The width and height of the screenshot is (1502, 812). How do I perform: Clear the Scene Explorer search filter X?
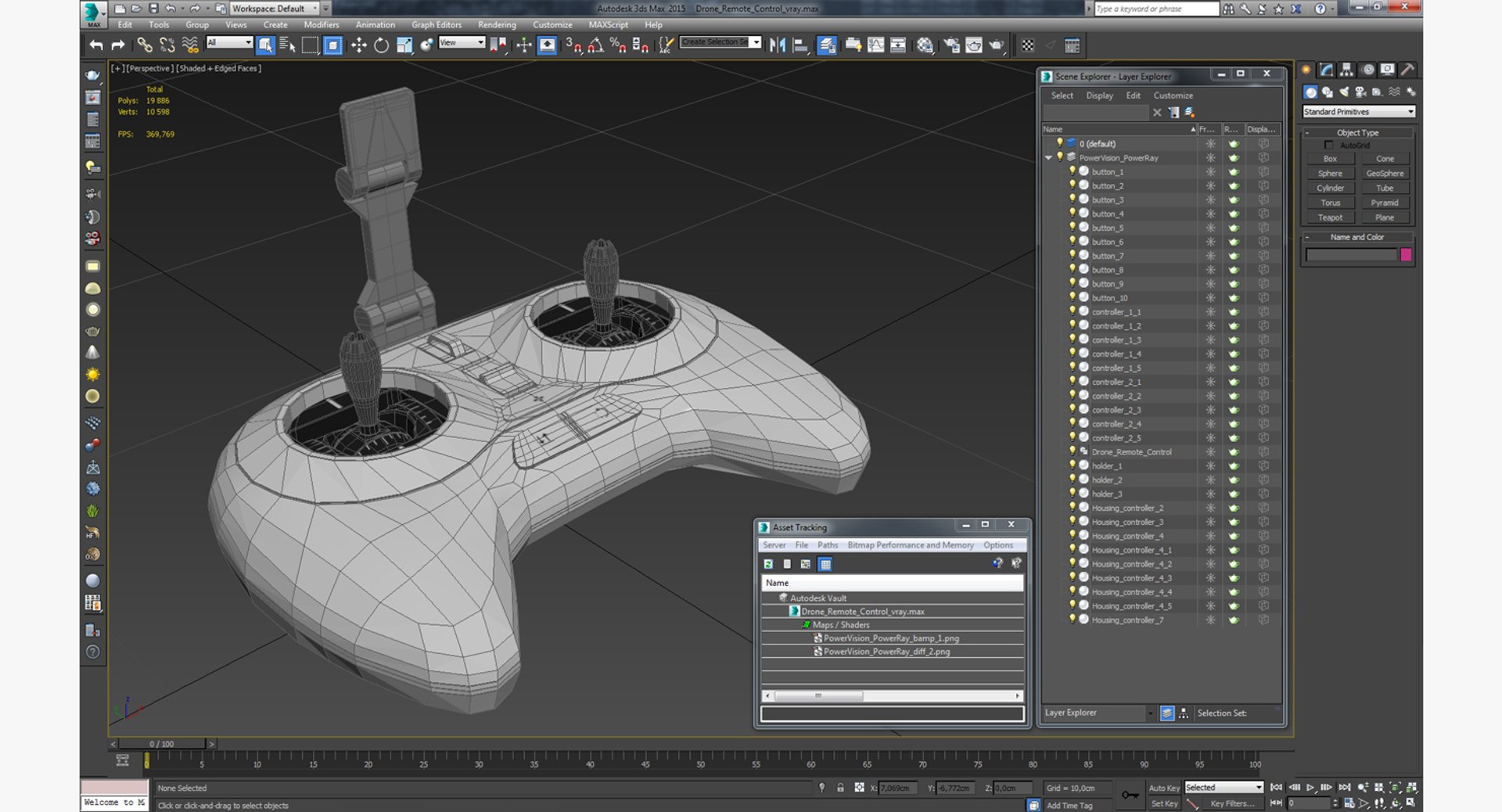pyautogui.click(x=1157, y=113)
